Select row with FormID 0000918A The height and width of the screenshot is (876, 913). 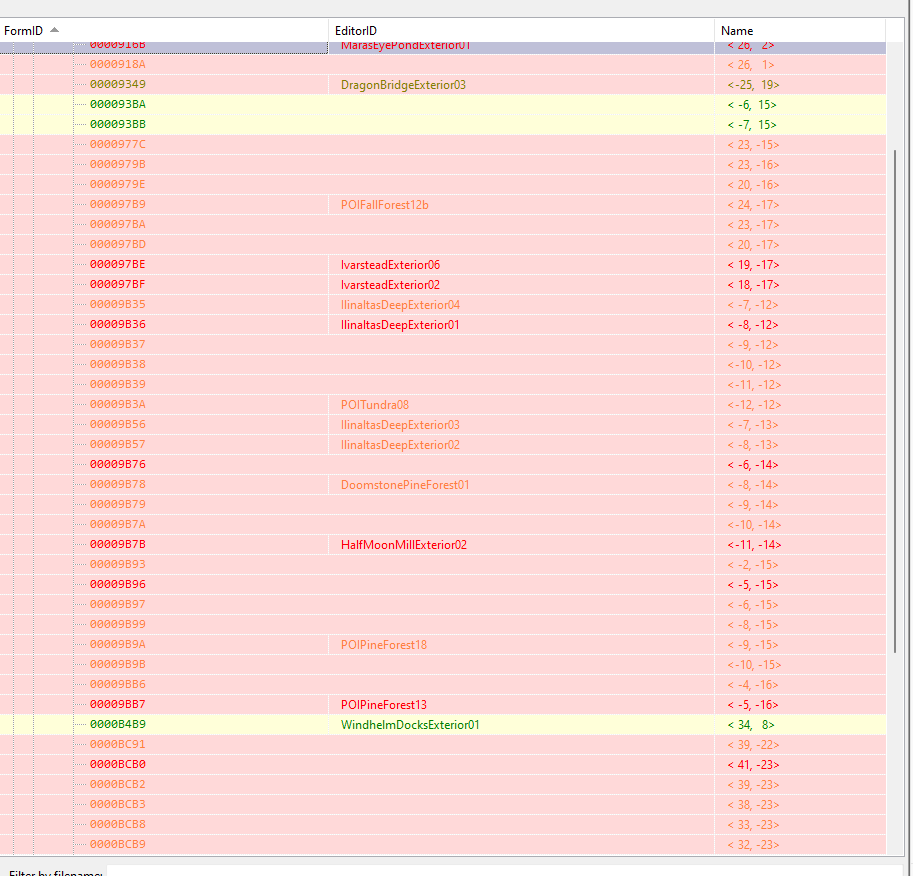pos(443,65)
